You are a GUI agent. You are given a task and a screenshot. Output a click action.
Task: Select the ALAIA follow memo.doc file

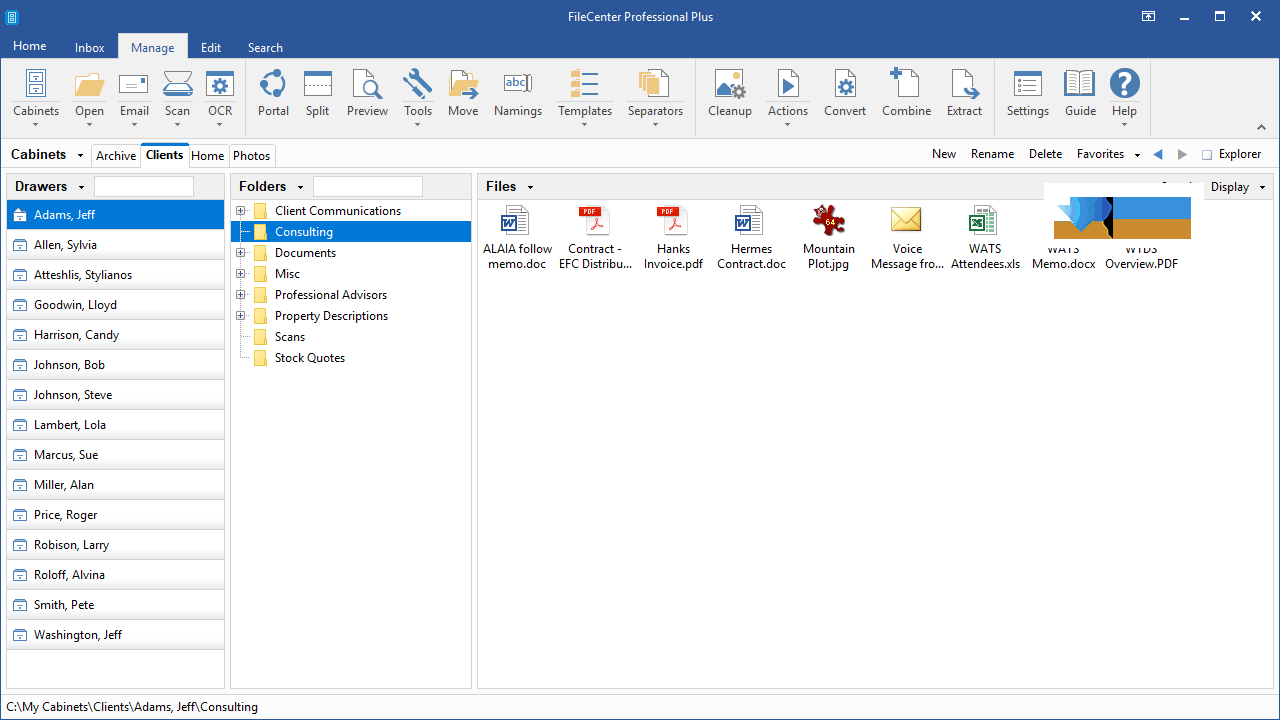(x=517, y=238)
